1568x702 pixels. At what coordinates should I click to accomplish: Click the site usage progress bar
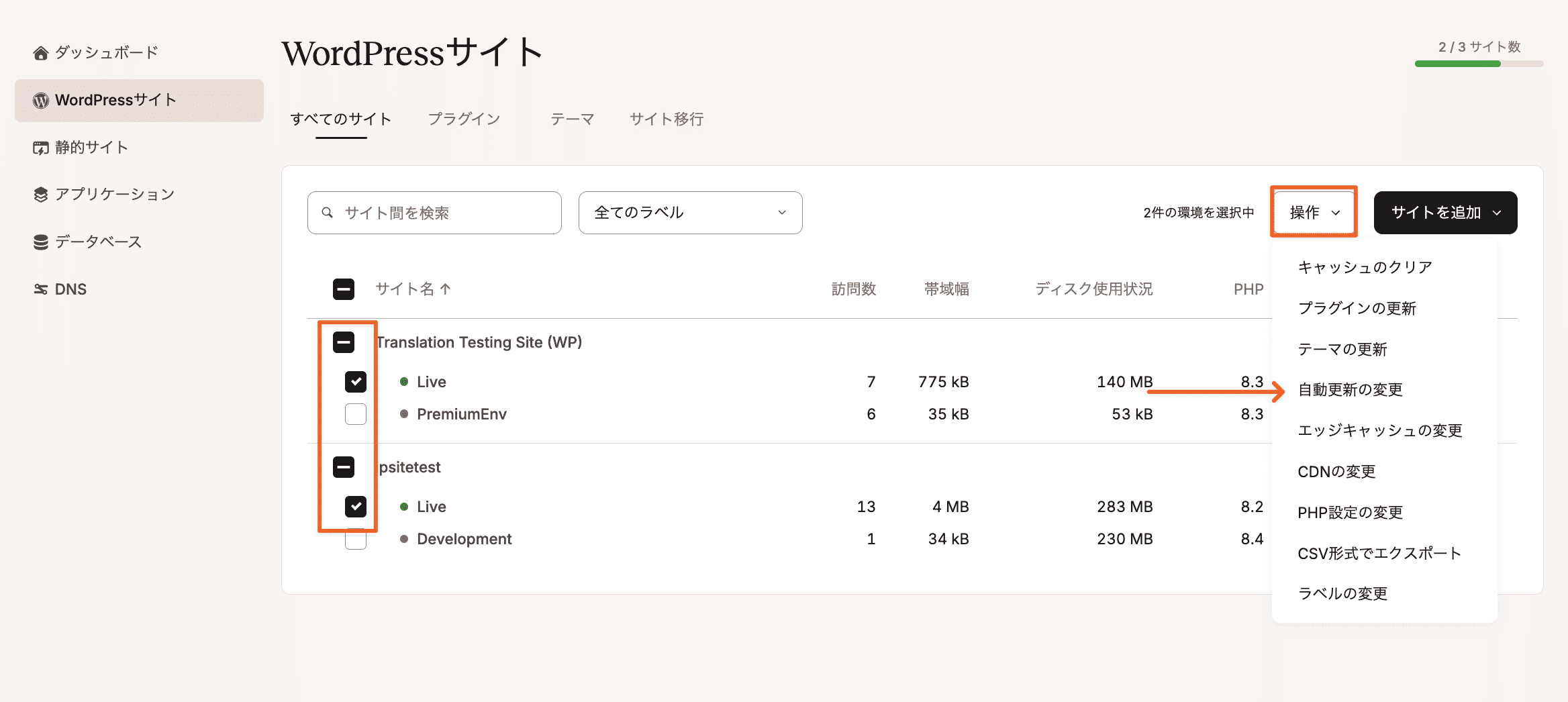tap(1479, 64)
